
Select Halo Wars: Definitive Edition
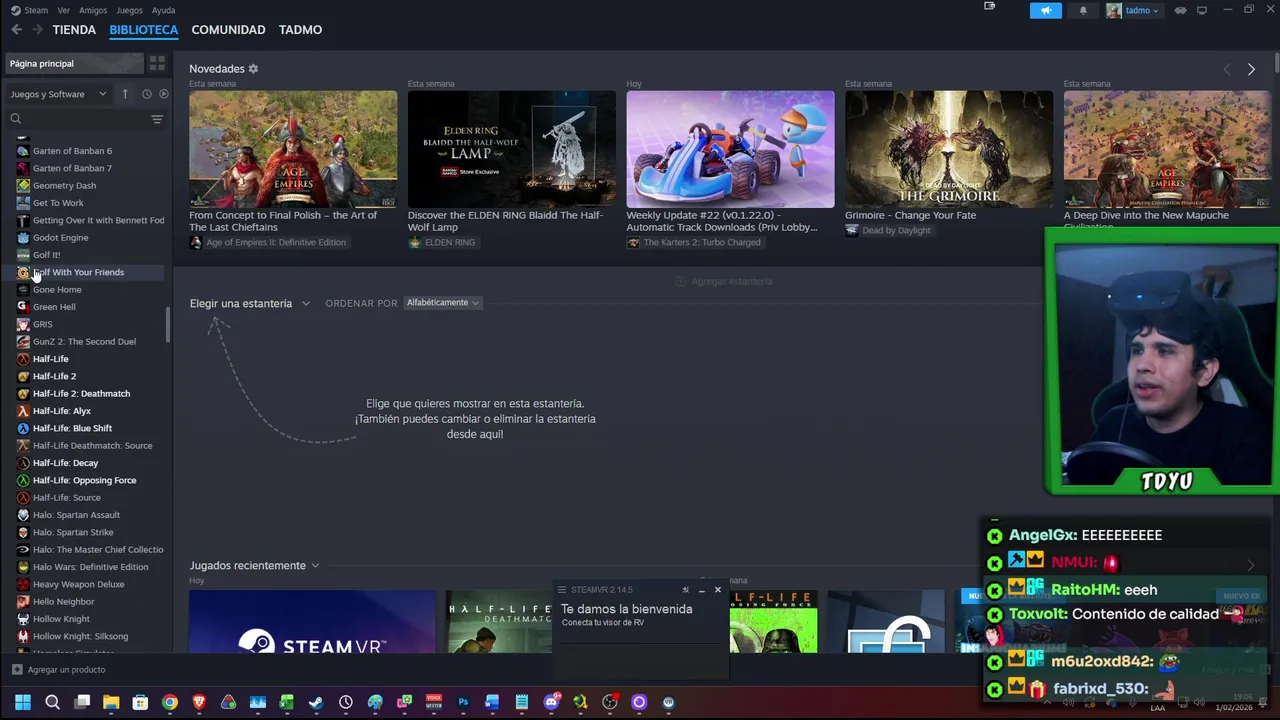pos(90,567)
